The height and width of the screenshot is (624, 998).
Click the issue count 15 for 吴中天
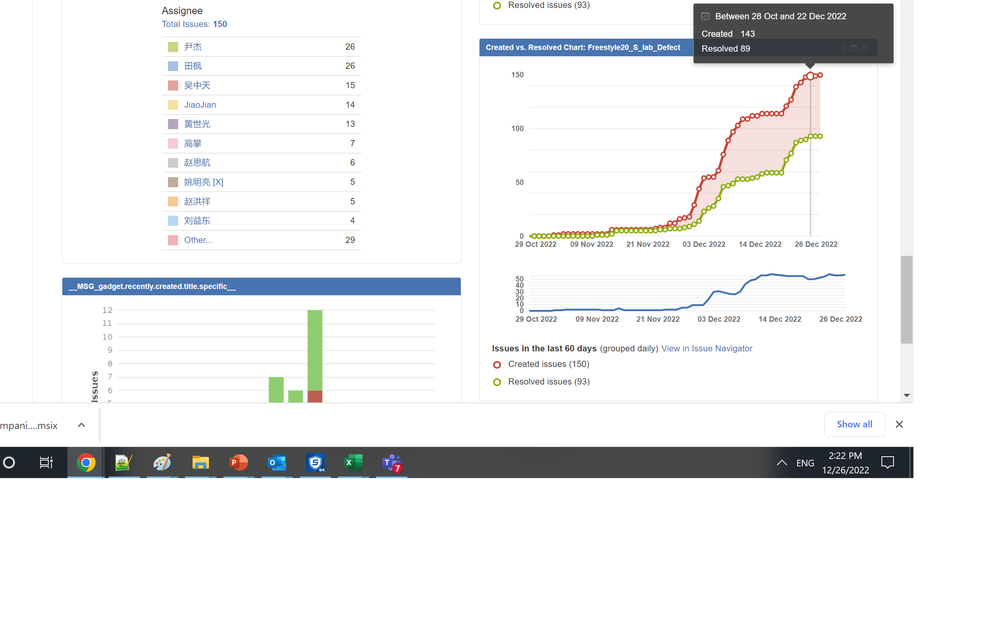[x=350, y=85]
